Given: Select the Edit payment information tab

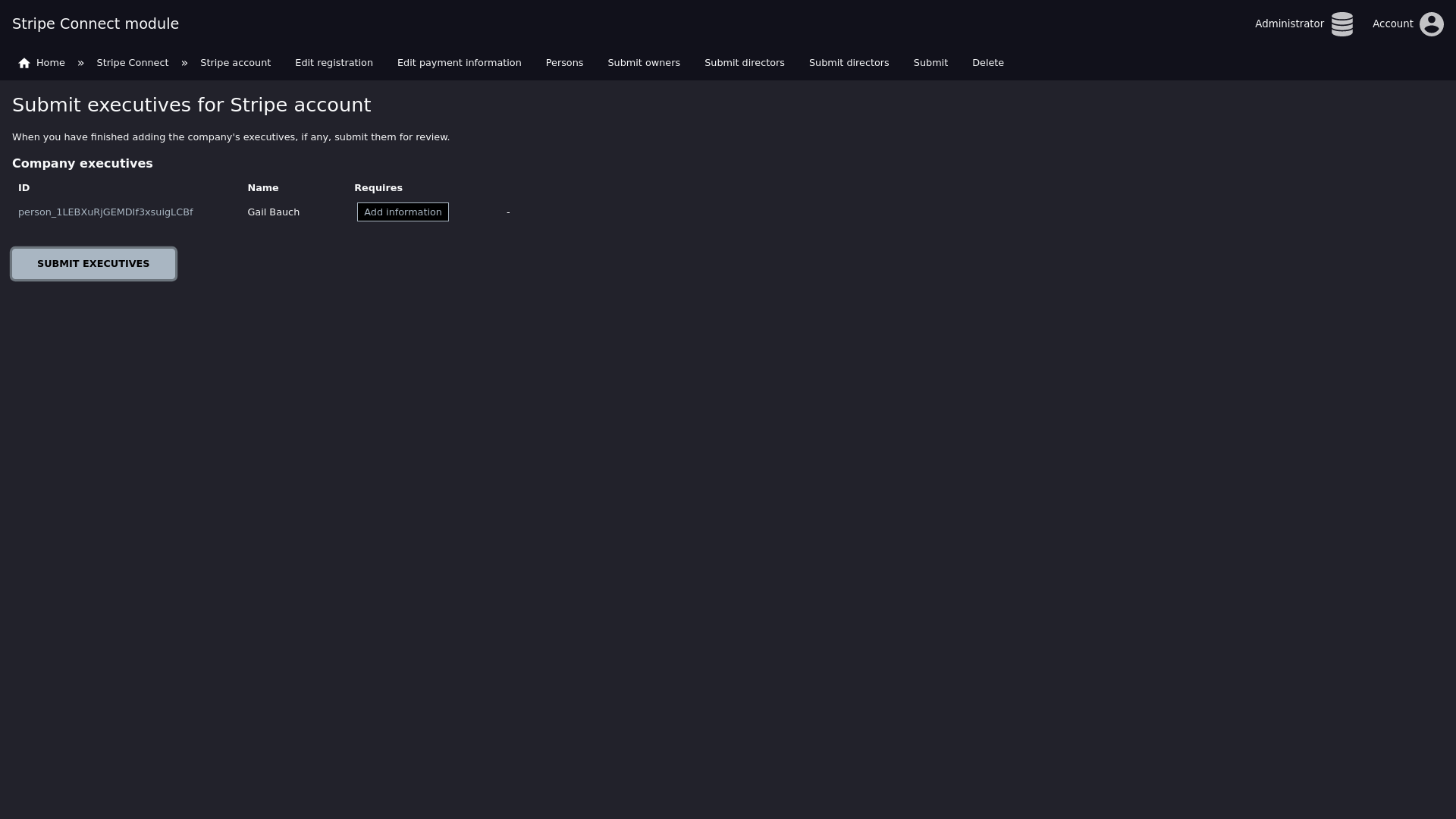Looking at the screenshot, I should 459,63.
